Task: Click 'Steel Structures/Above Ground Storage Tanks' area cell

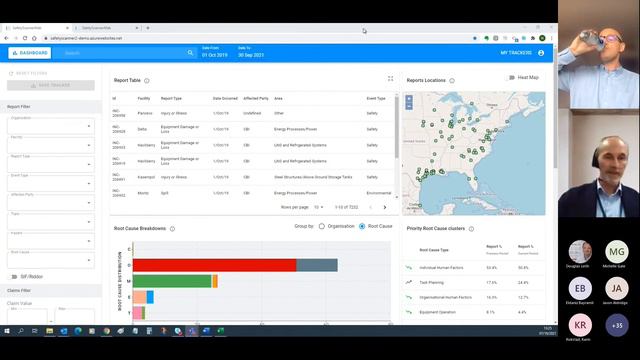Action: pos(313,177)
